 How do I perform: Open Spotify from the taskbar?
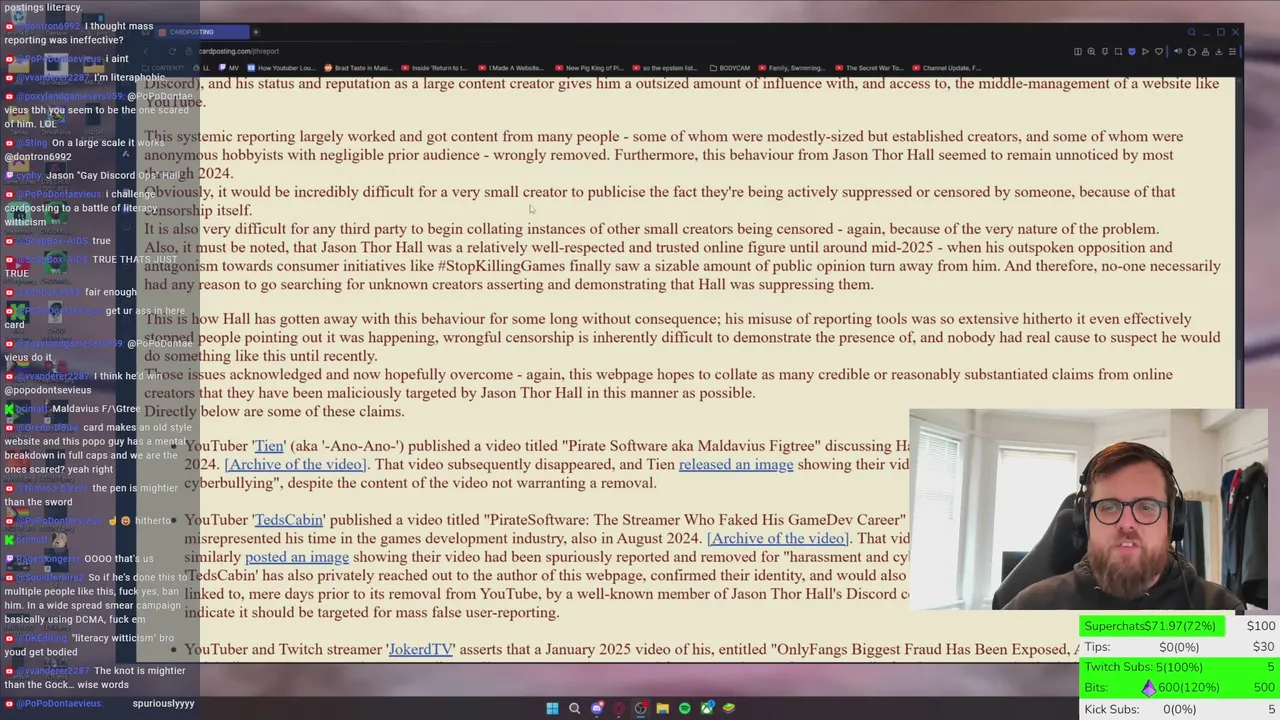coord(684,708)
